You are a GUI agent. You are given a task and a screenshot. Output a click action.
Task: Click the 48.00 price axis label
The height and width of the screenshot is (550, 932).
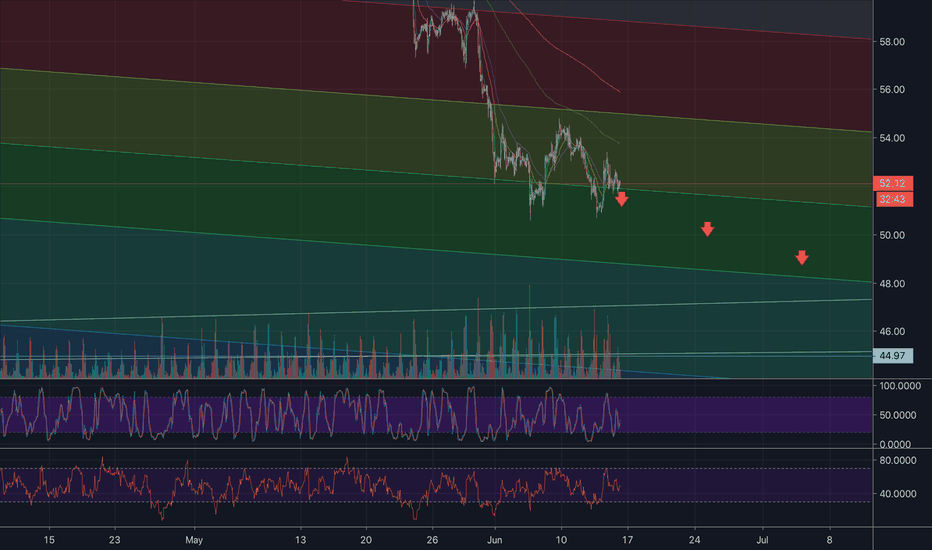pos(892,284)
